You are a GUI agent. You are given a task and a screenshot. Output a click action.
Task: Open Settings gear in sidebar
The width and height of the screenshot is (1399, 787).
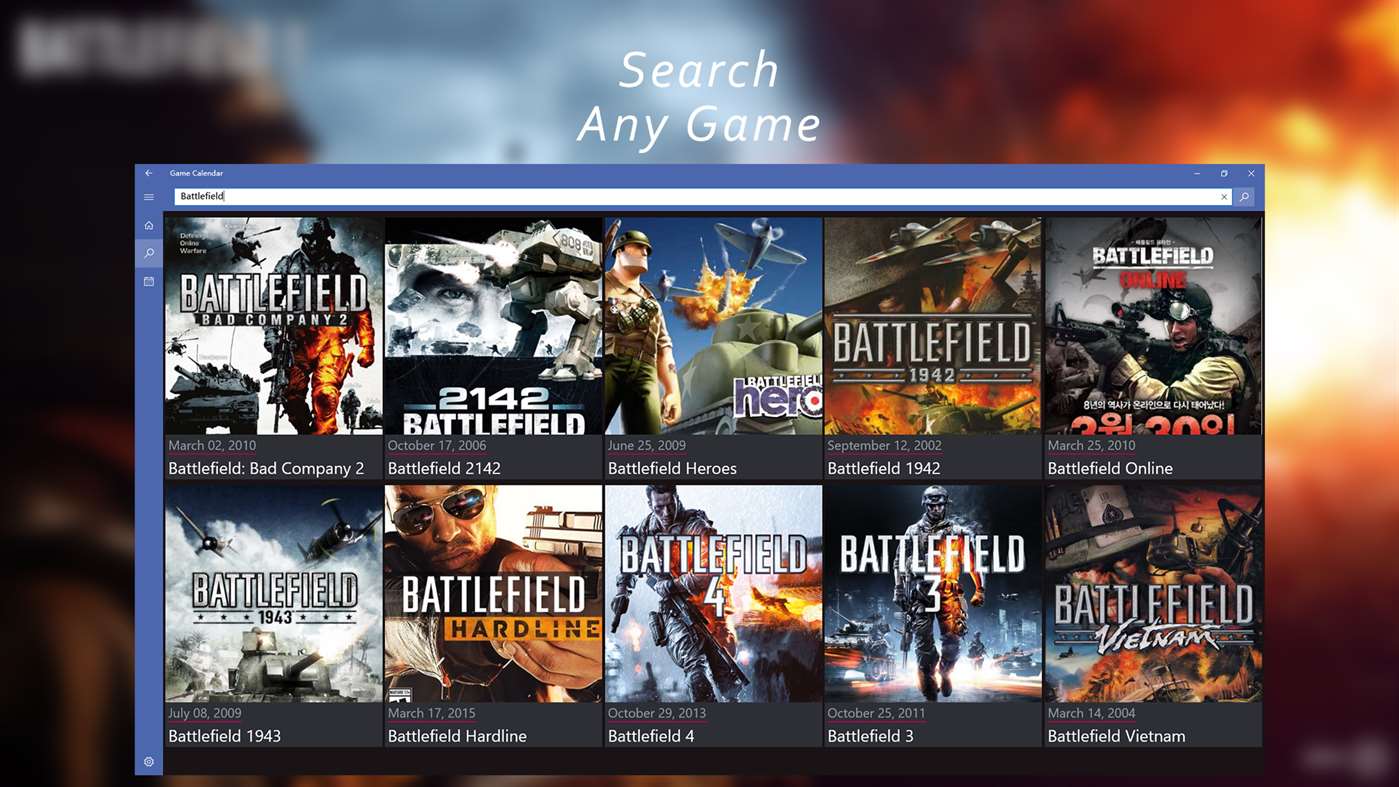pyautogui.click(x=149, y=762)
